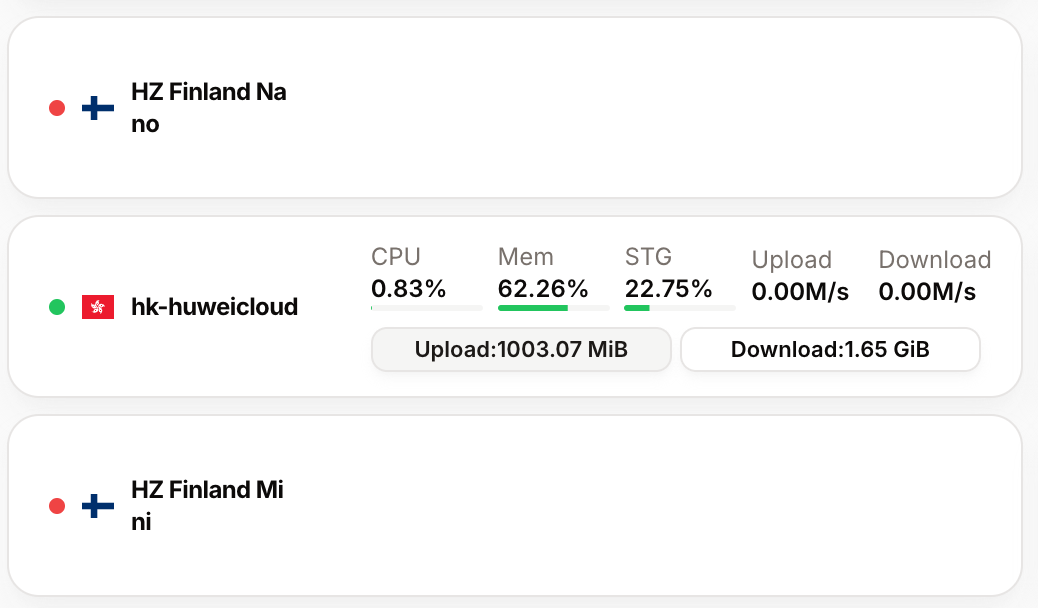This screenshot has width=1038, height=608.
Task: Open the HZ Finland Mini server name
Action: (x=207, y=505)
